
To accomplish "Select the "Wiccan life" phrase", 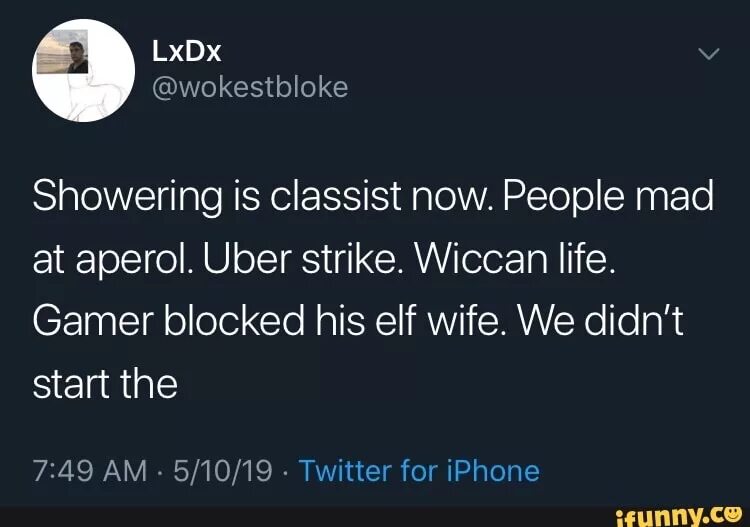I will pyautogui.click(x=515, y=259).
